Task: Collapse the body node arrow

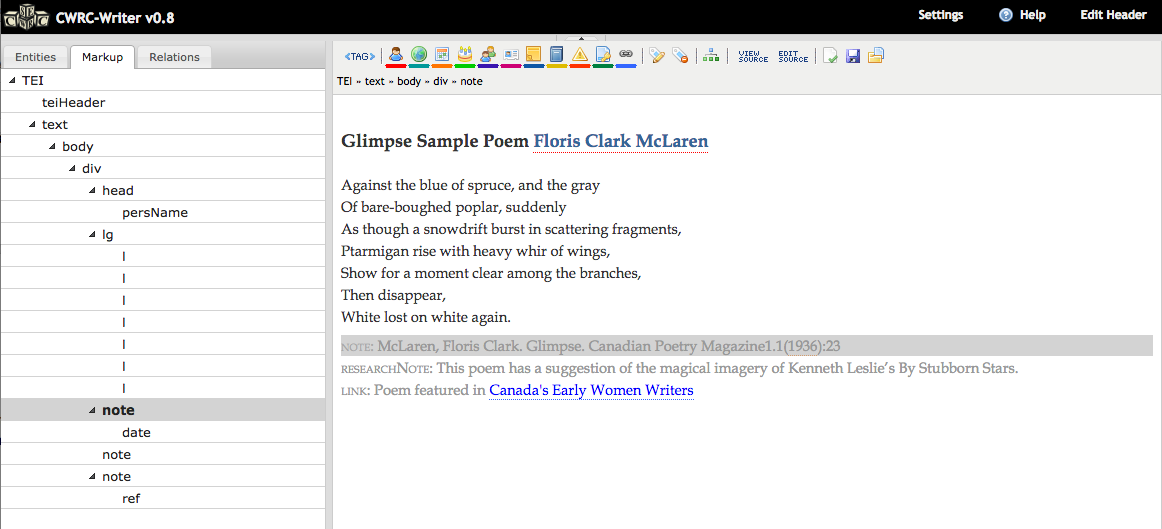Action: pyautogui.click(x=52, y=147)
